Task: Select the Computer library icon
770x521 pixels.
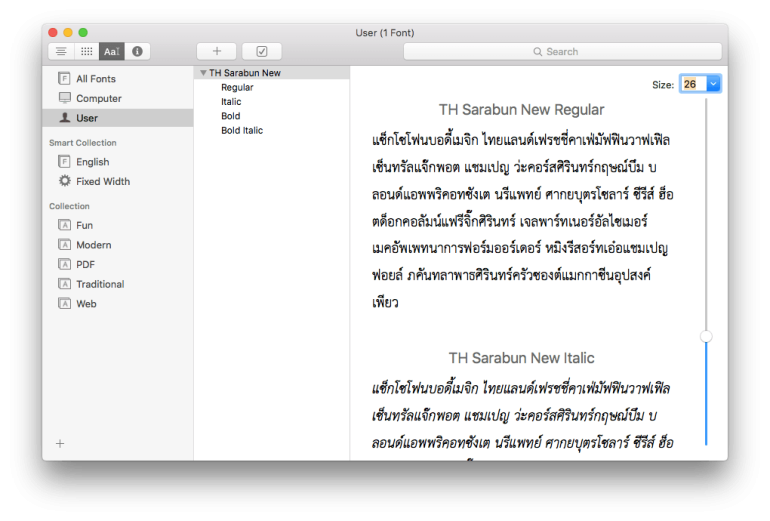Action: (x=65, y=98)
